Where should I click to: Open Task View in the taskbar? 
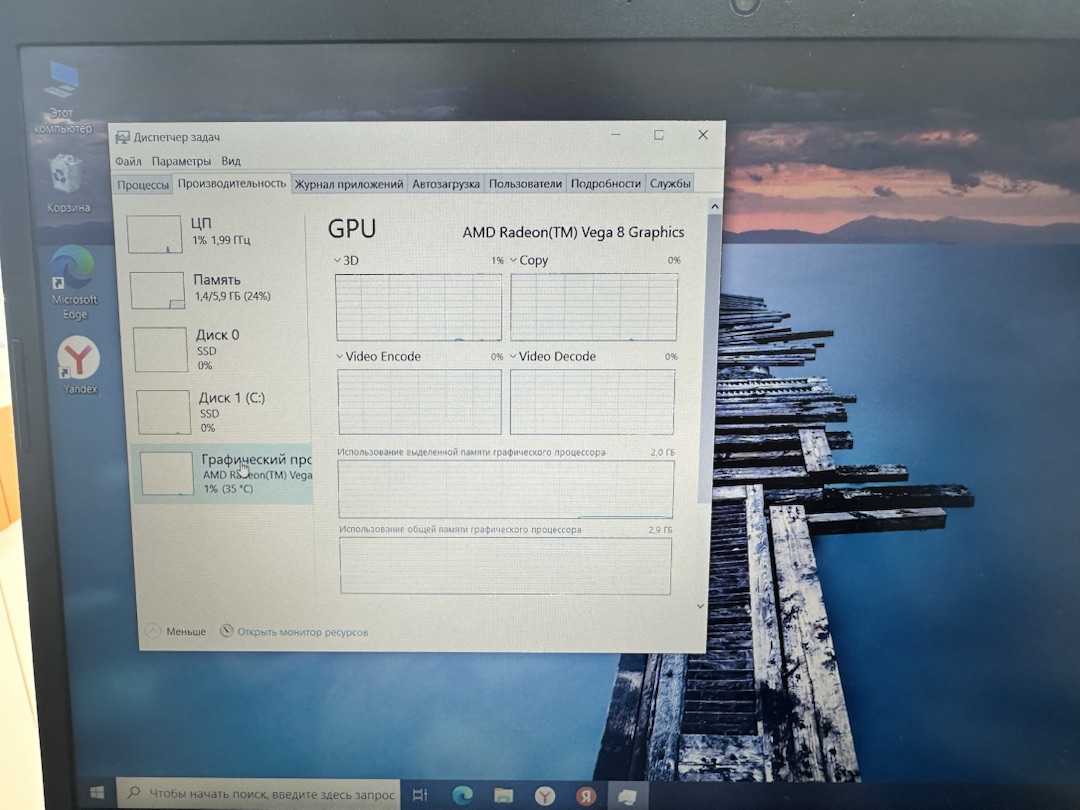pos(419,794)
